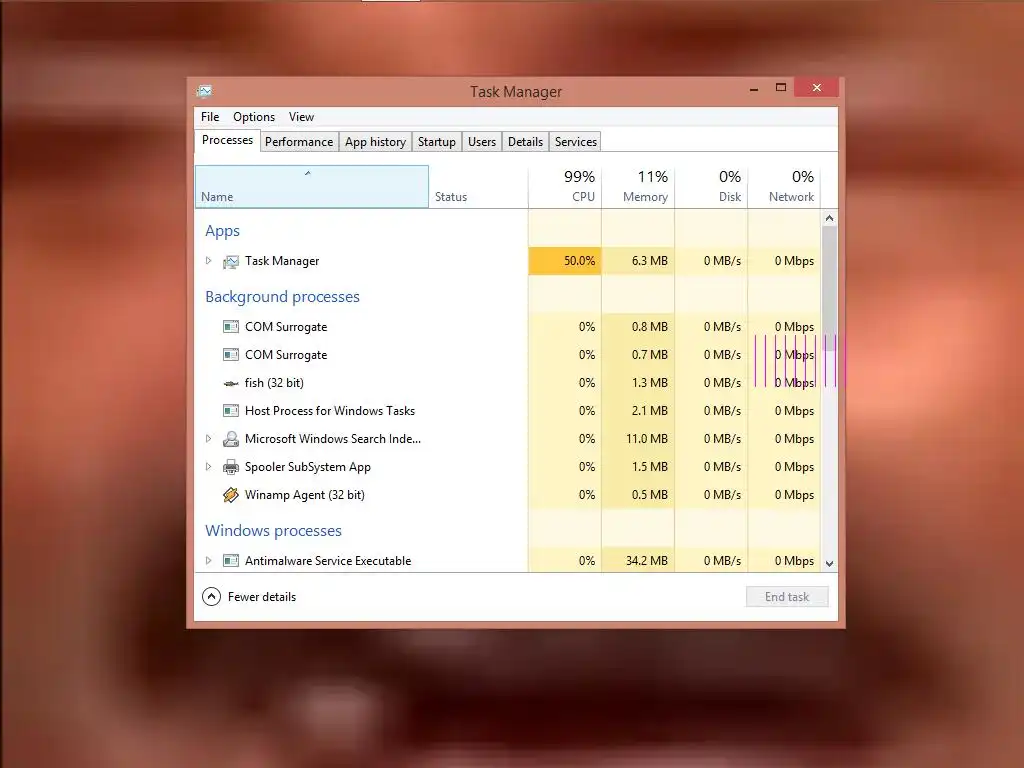This screenshot has width=1024, height=768.
Task: Click Fewer details circle arrow icon
Action: pos(212,596)
